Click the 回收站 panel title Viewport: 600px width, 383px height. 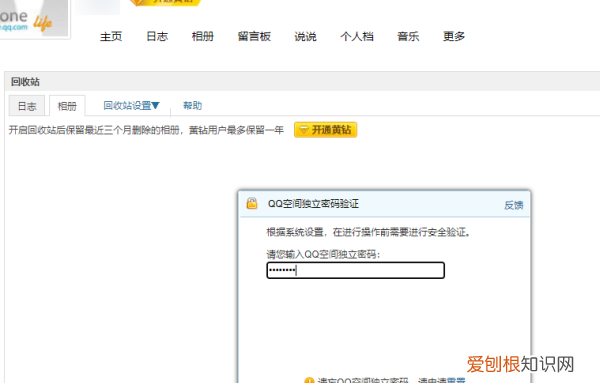pos(25,81)
